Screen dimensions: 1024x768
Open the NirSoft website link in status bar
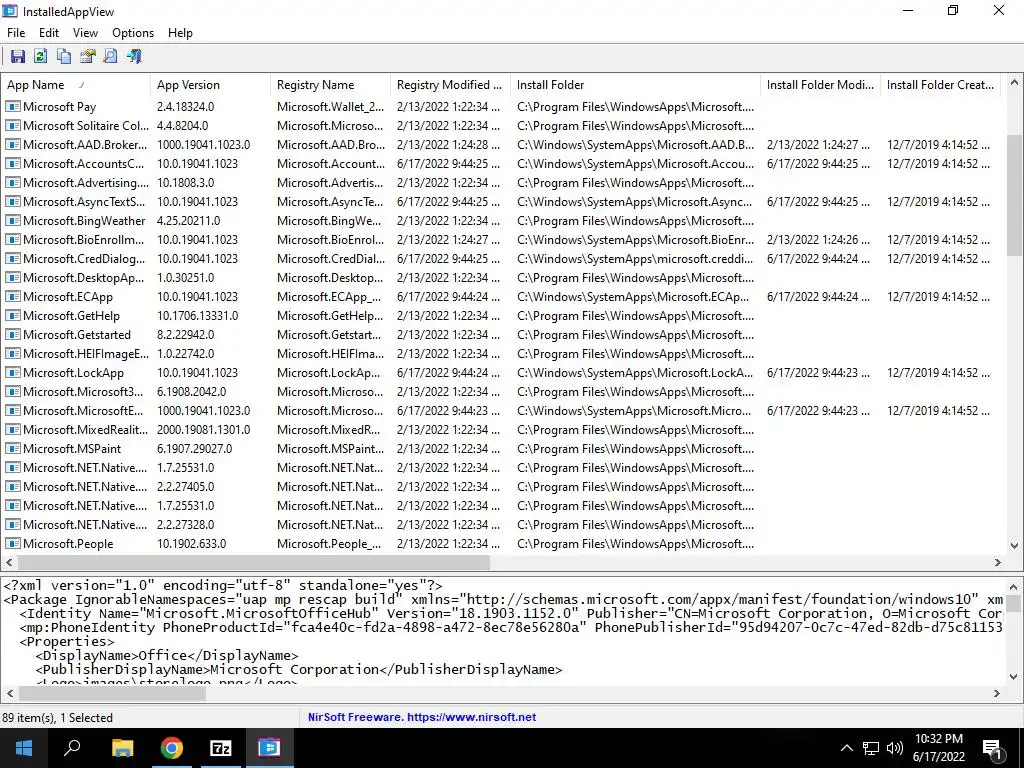point(421,717)
